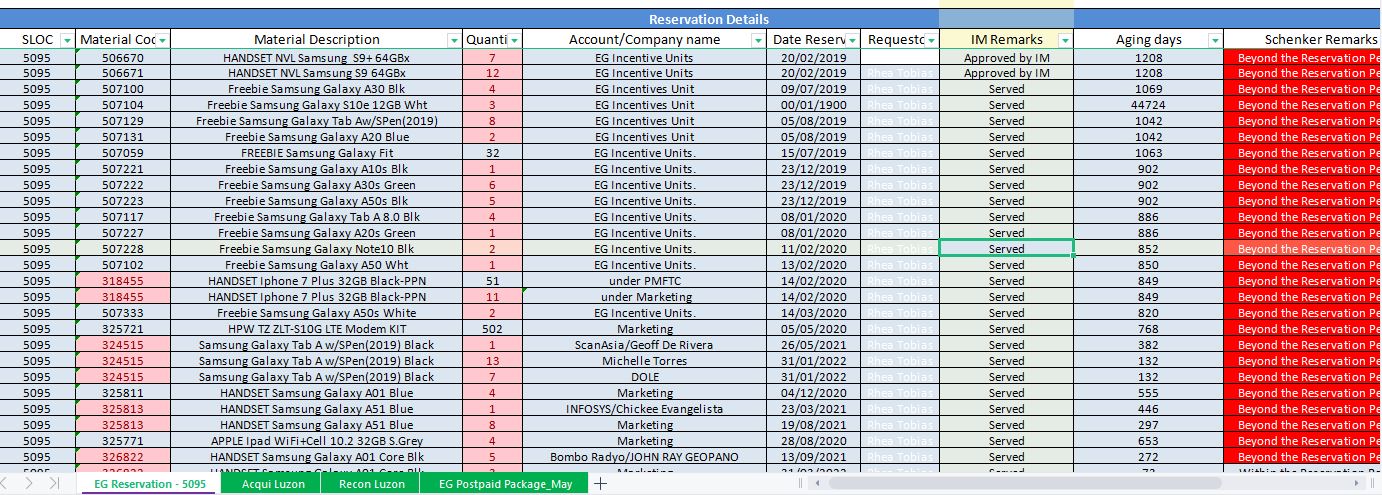The height and width of the screenshot is (495, 1382).
Task: Select cell FREEBIE Samsung Galaxy Fit
Action: [317, 153]
